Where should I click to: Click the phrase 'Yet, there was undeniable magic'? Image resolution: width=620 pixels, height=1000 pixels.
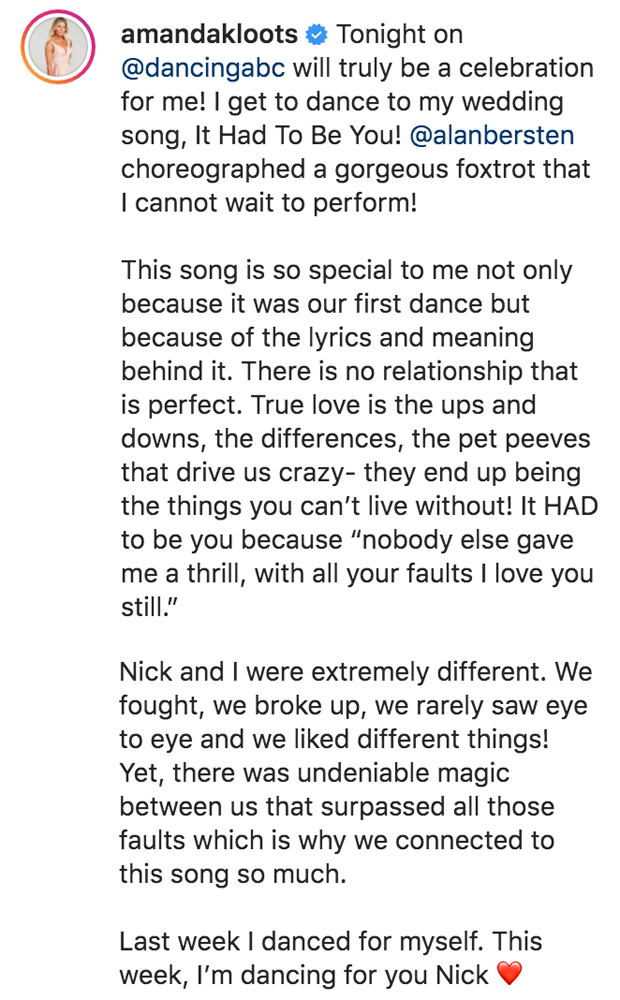pos(314,773)
